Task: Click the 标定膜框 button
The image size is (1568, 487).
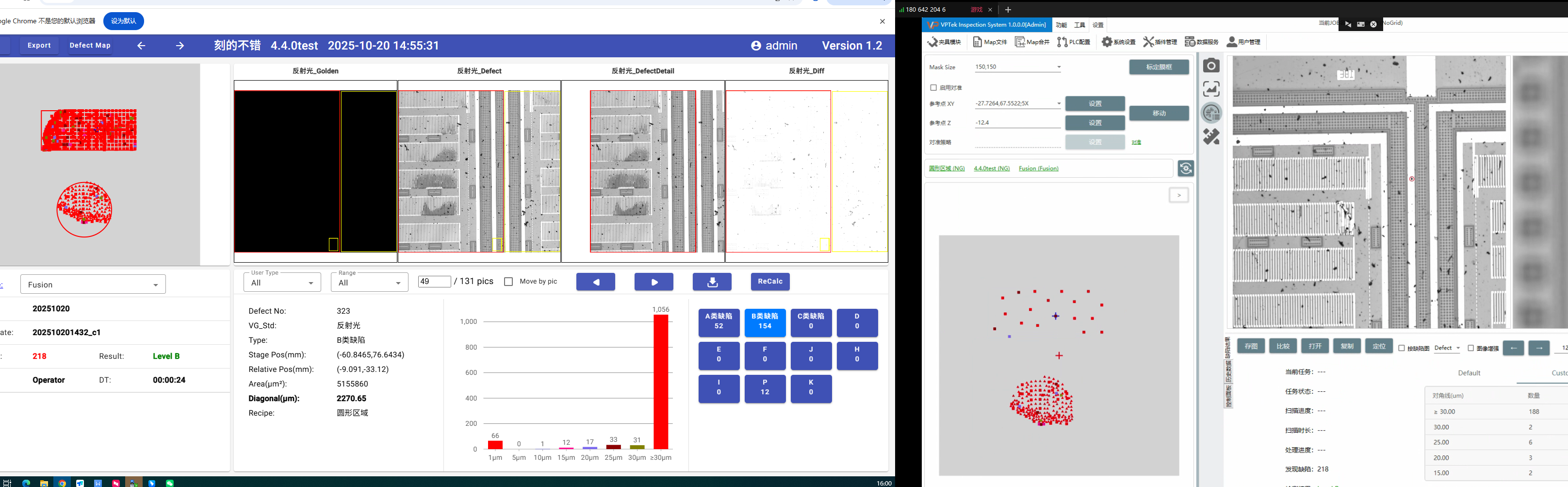Action: pos(1159,67)
